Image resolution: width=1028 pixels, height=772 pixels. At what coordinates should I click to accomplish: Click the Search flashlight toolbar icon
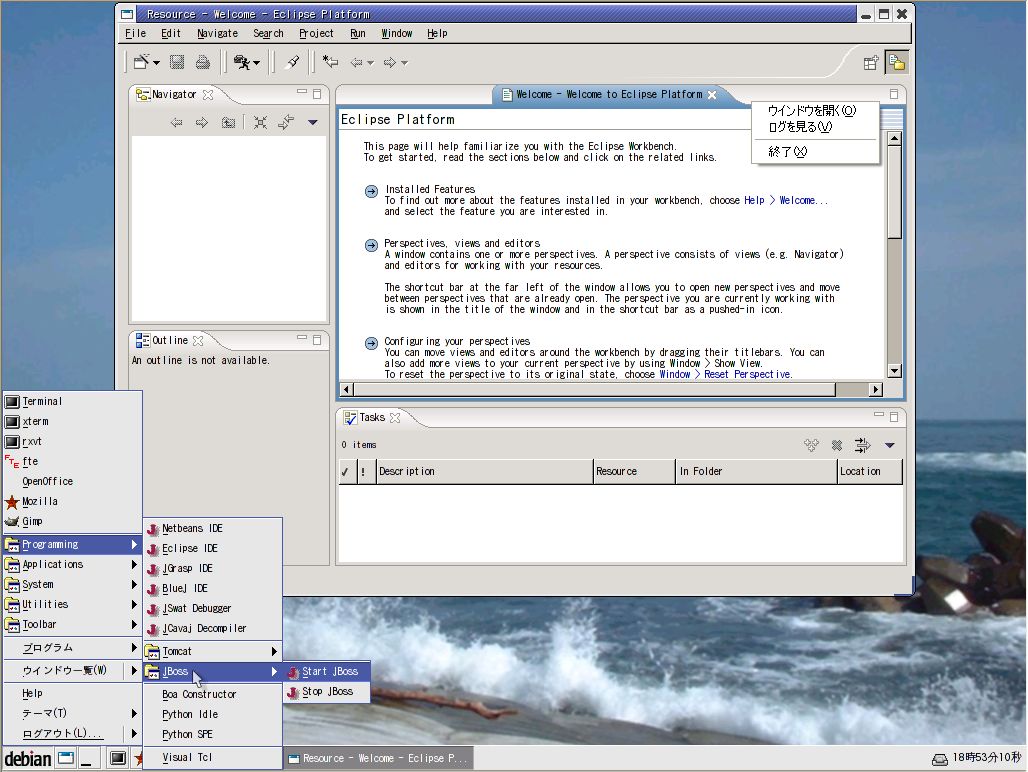[x=292, y=62]
